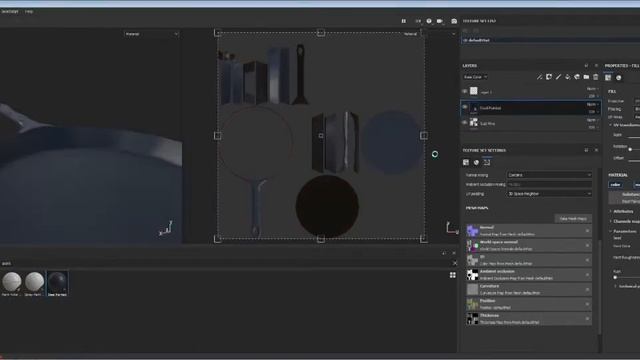Screen dimensions: 640x360
Task: Open the 2D viewport Material channel dropdown
Action: (429, 34)
